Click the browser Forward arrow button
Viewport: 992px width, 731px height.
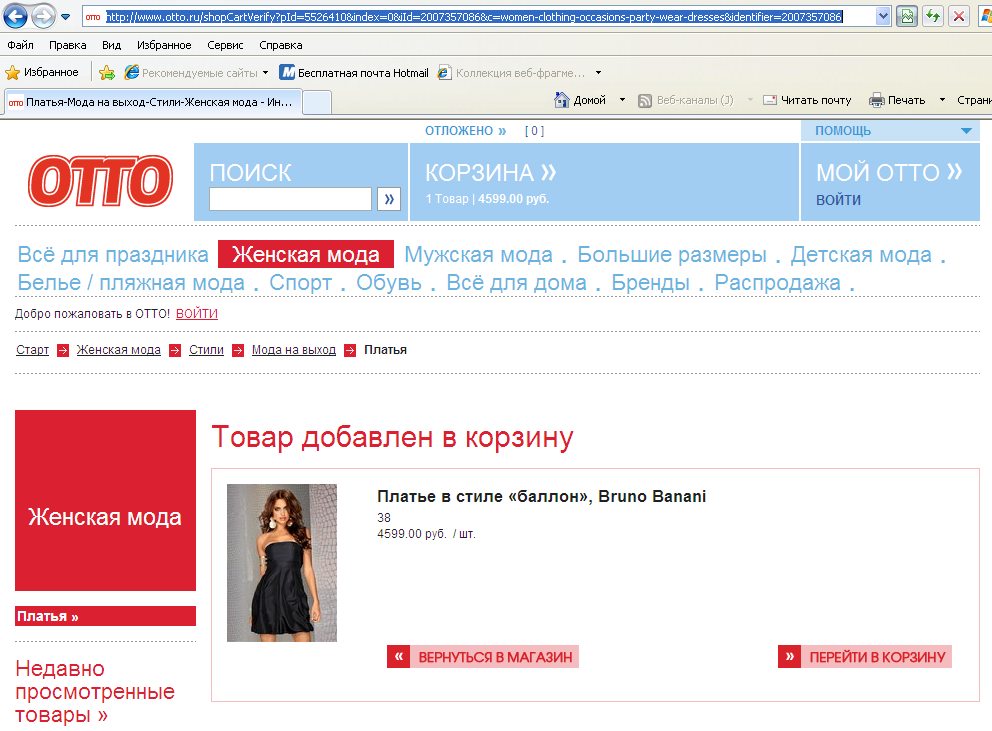tap(43, 16)
